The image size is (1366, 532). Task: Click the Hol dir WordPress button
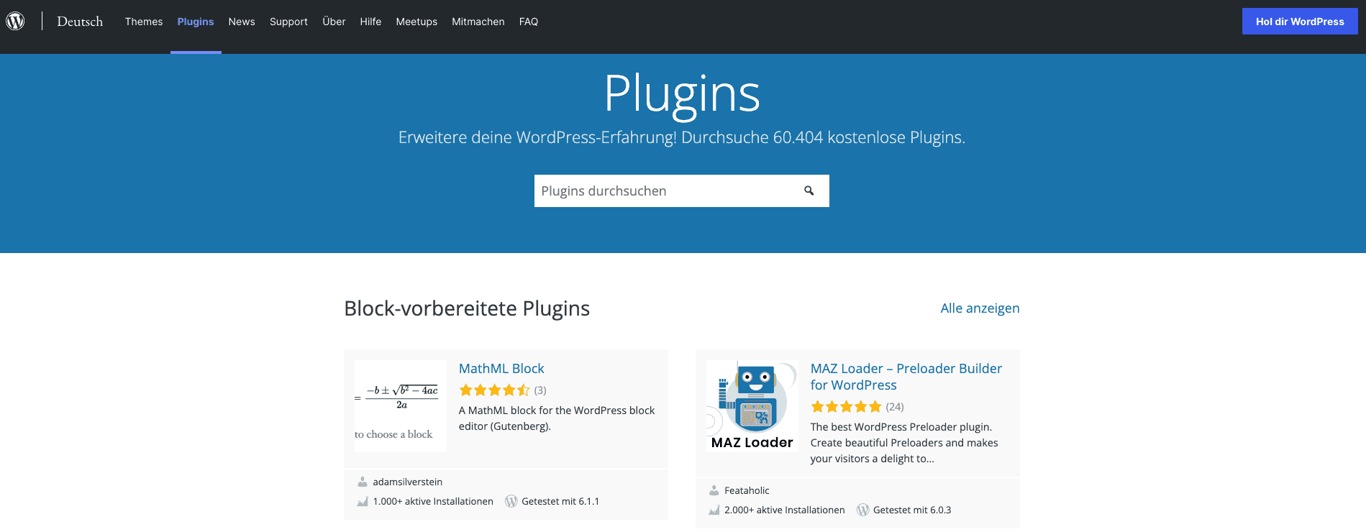(1300, 22)
